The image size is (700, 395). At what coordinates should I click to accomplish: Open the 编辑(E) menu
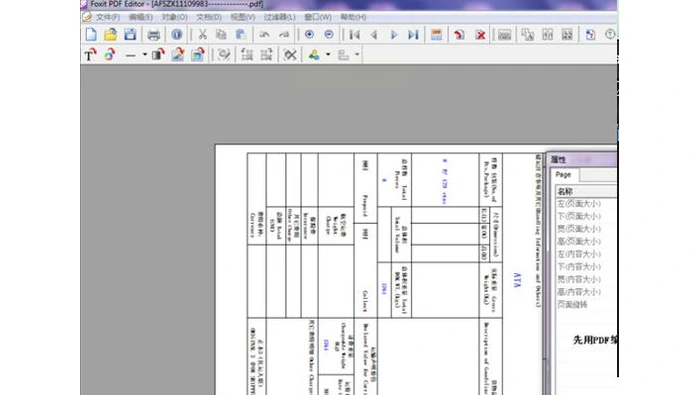tap(141, 17)
